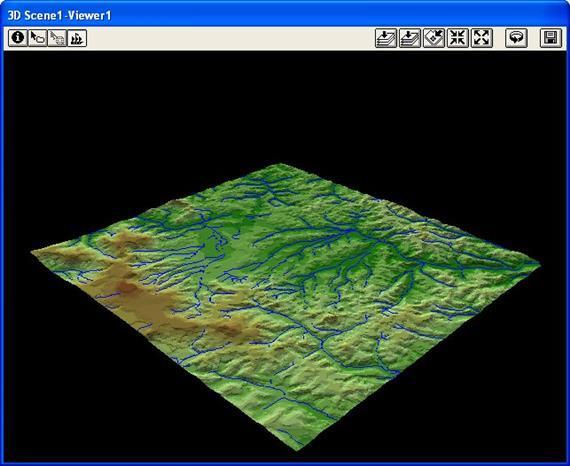This screenshot has width=570, height=466.
Task: Click first zoom-to-layers icon with arrow
Action: tap(386, 38)
